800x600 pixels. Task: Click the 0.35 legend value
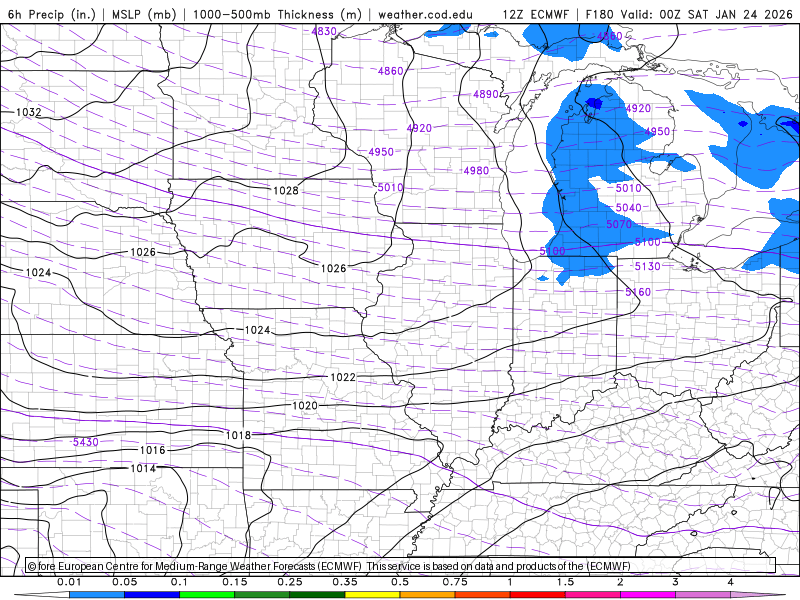click(x=345, y=582)
